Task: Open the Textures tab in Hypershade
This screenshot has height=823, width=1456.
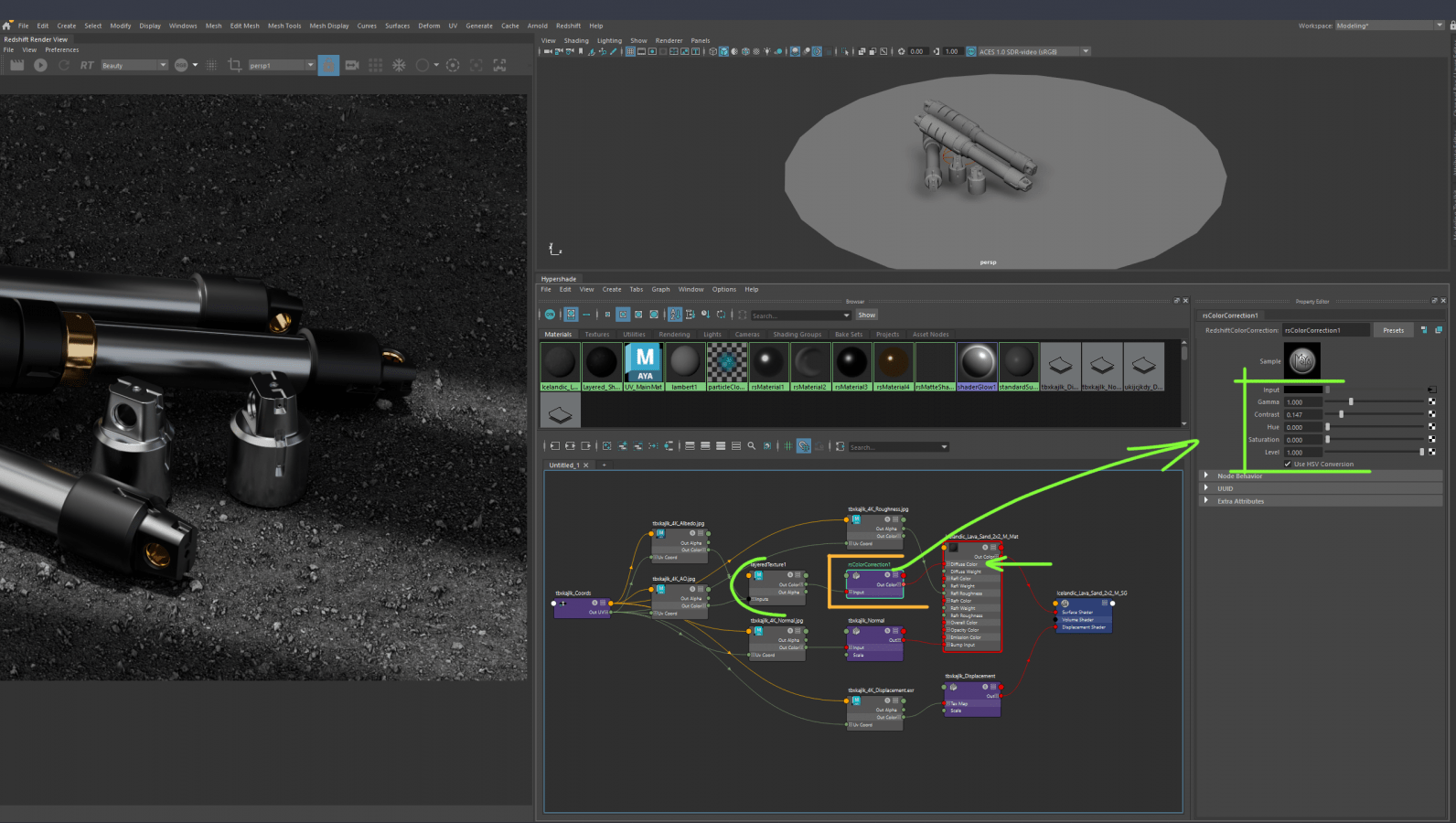Action: (596, 335)
